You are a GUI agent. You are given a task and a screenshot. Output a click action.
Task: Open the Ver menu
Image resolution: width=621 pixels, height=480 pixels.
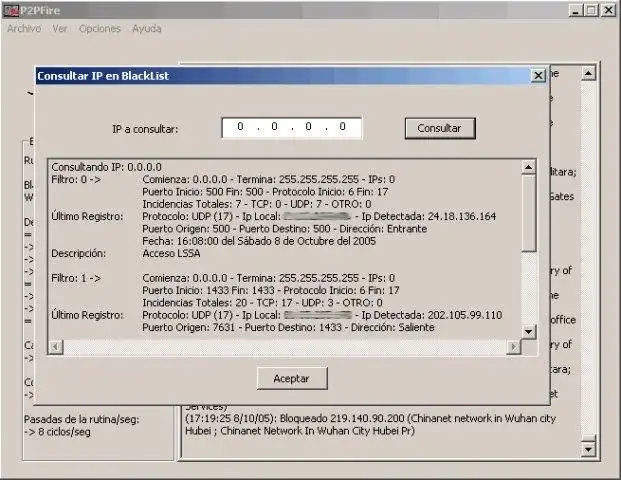pyautogui.click(x=60, y=29)
